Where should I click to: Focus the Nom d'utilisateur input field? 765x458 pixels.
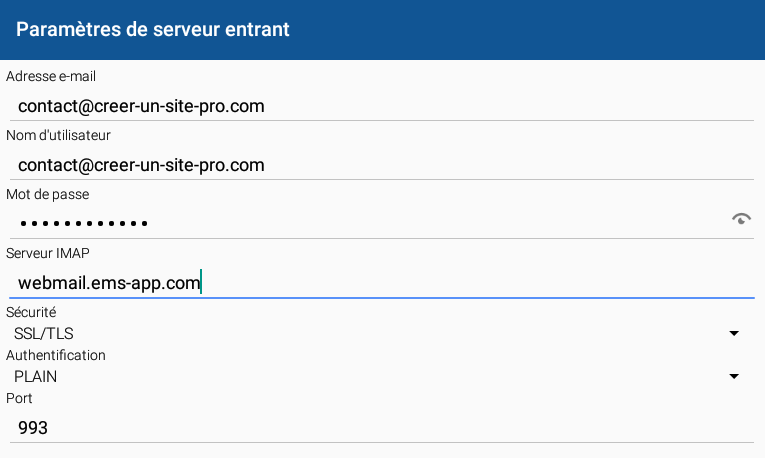pyautogui.click(x=382, y=165)
